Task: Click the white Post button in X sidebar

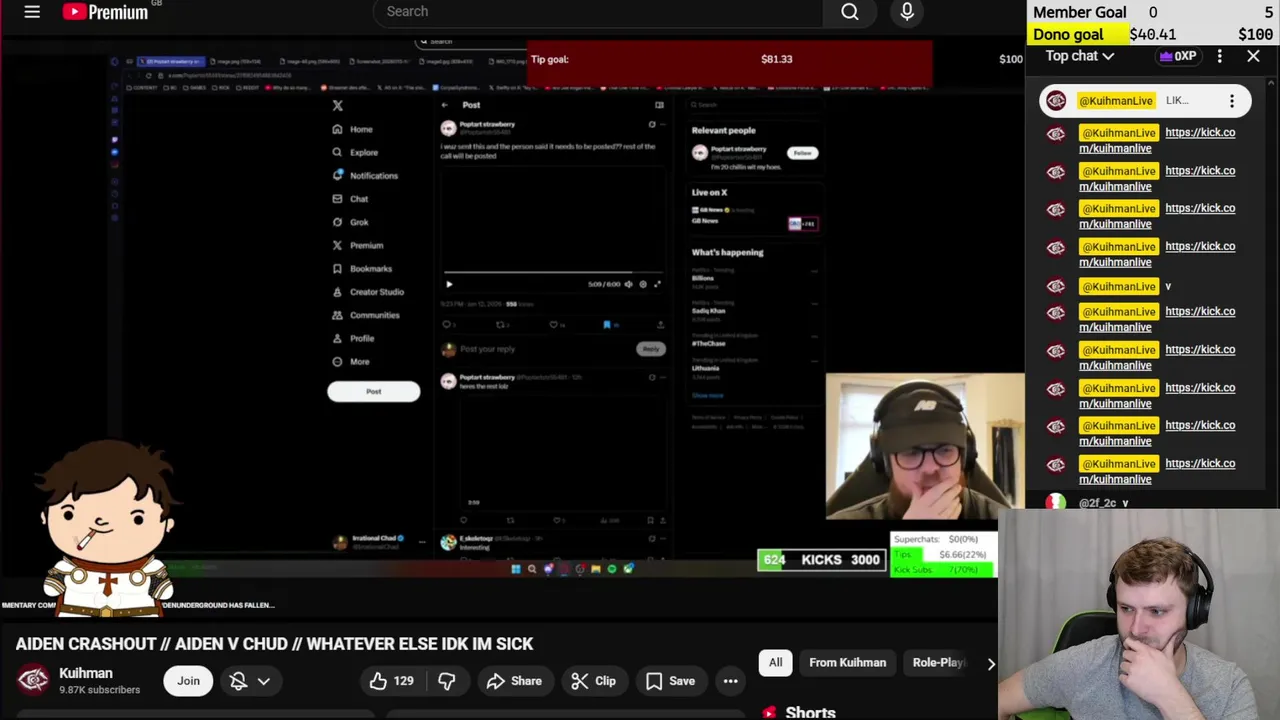Action: click(x=373, y=391)
